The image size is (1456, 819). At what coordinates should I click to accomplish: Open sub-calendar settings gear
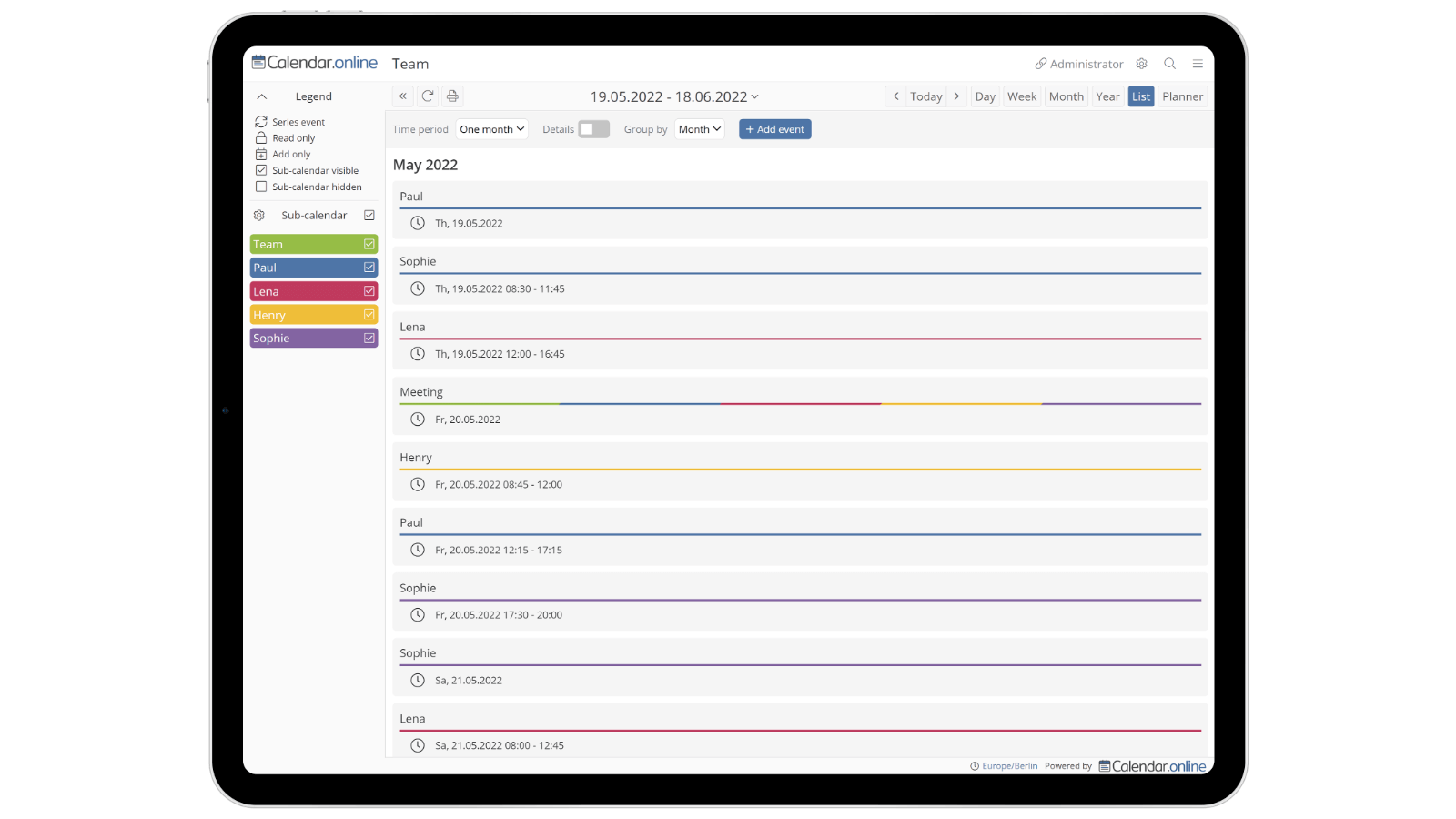(x=259, y=216)
